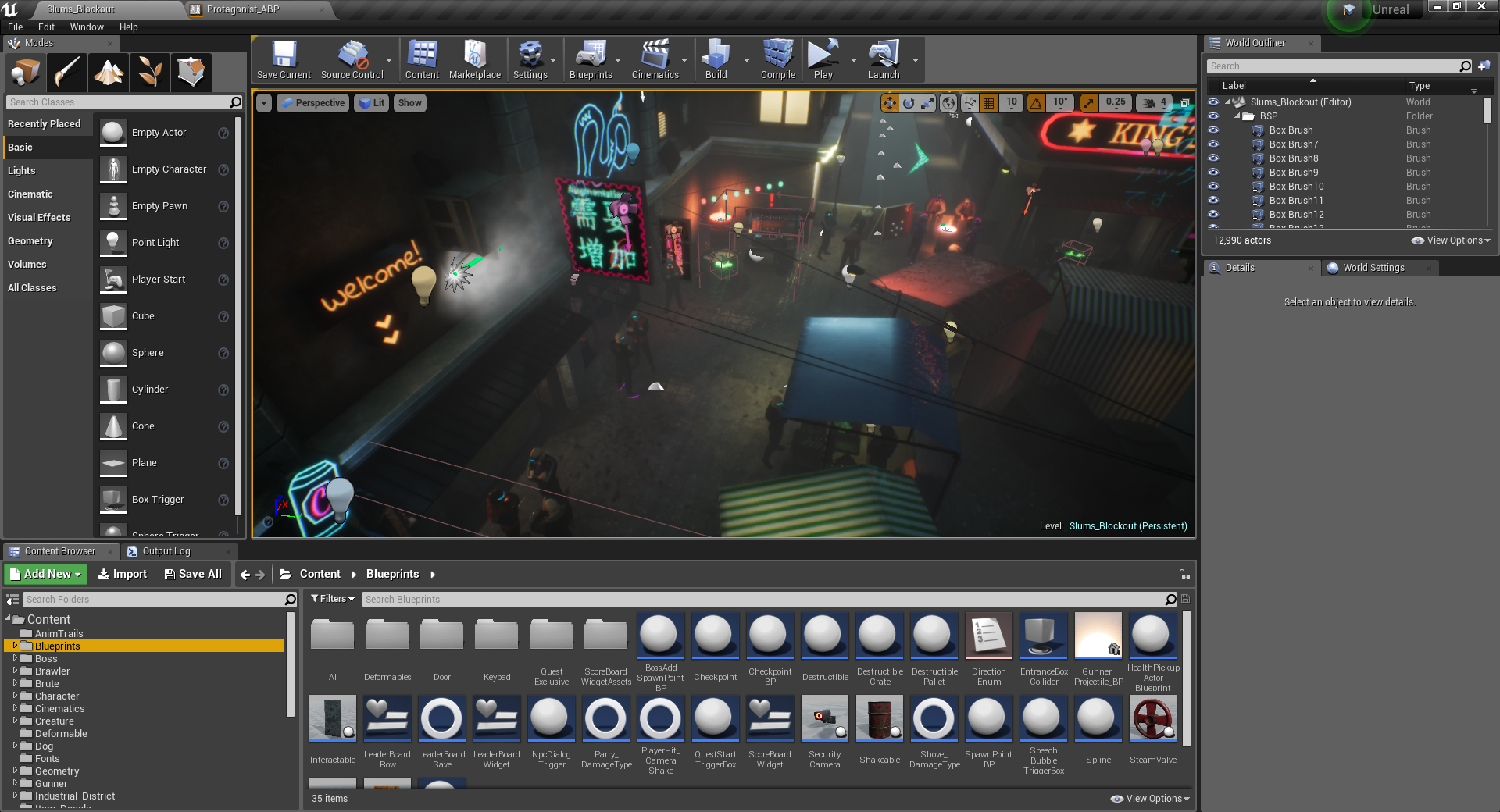Select the Foliage mode icon
Viewport: 1500px width, 812px height.
(150, 73)
